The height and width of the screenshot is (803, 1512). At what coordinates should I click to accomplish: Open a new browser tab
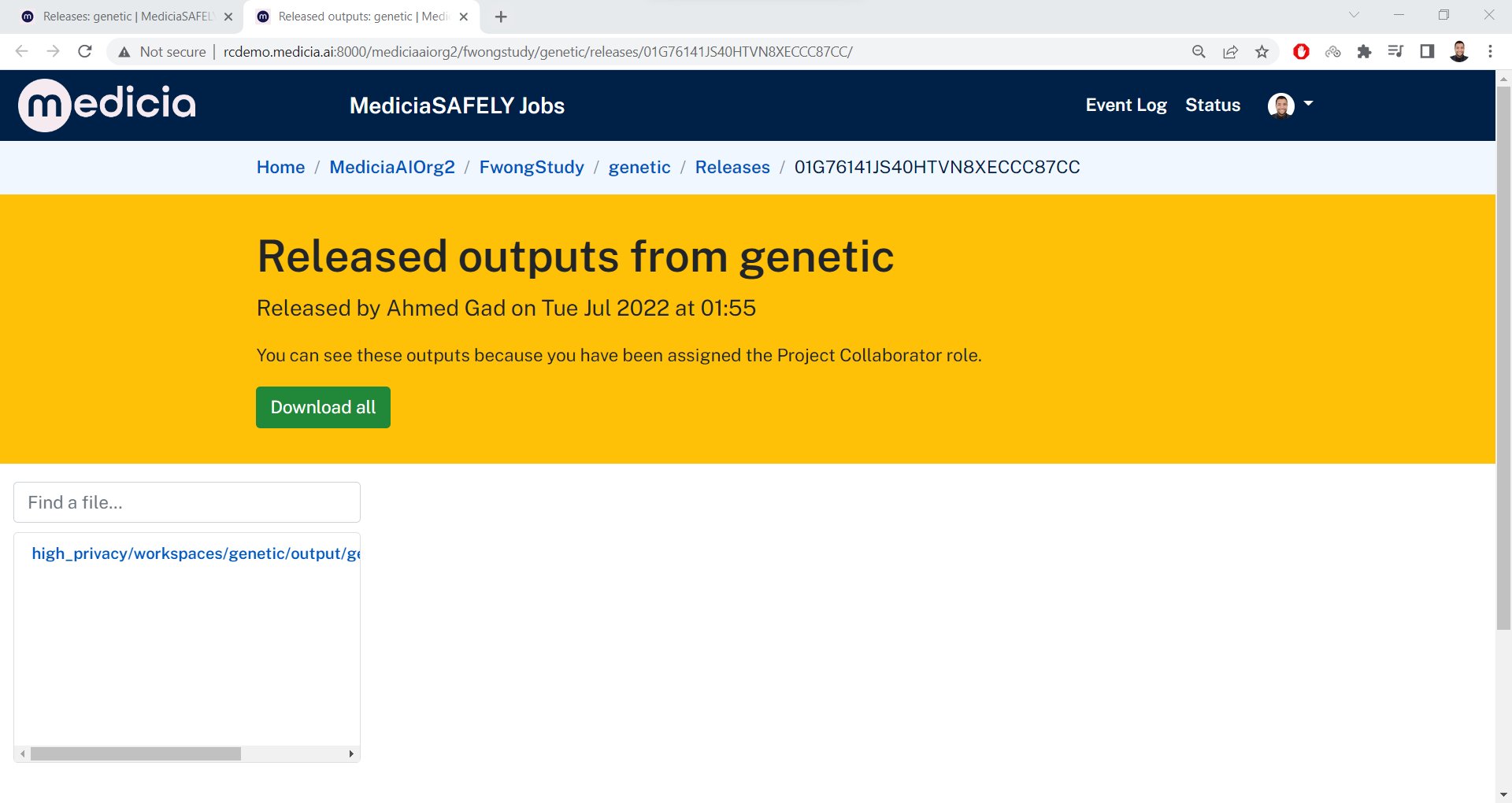pos(501,17)
